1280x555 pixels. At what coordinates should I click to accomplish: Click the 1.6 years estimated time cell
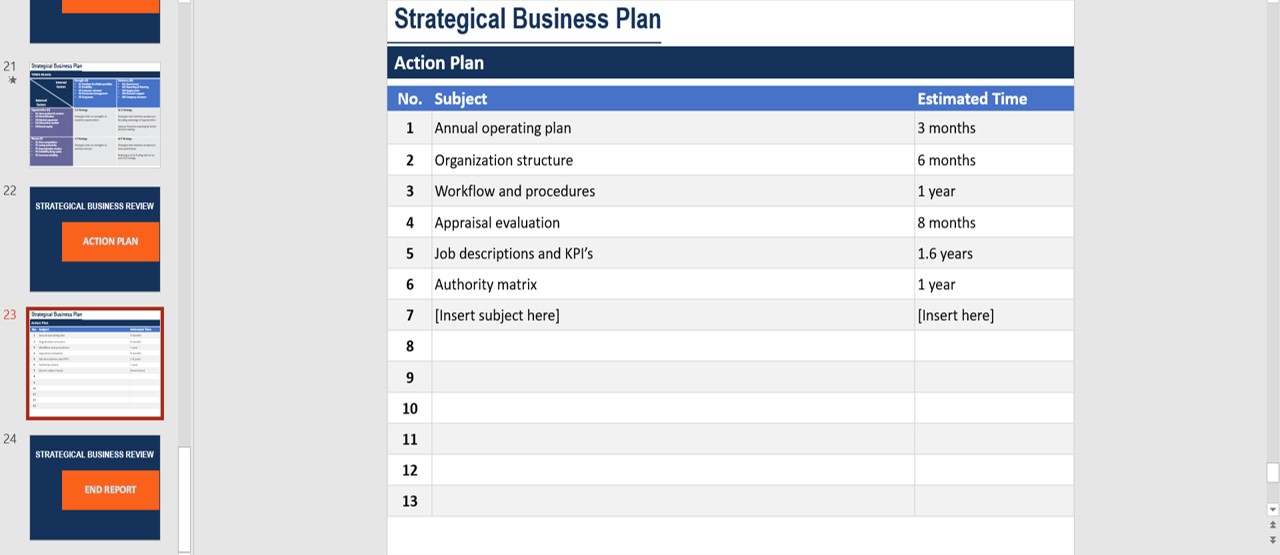[994, 253]
